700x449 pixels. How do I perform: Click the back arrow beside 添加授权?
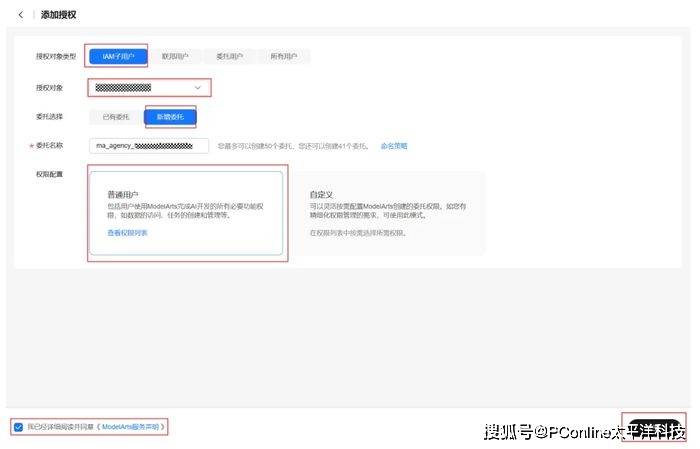(x=21, y=15)
